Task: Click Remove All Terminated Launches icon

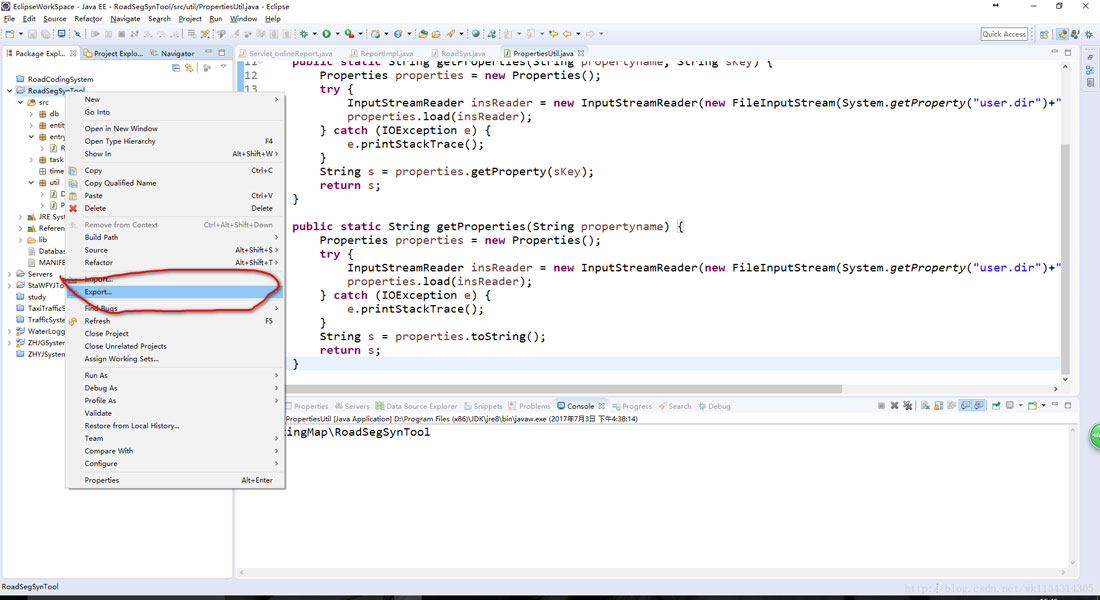Action: pyautogui.click(x=908, y=406)
